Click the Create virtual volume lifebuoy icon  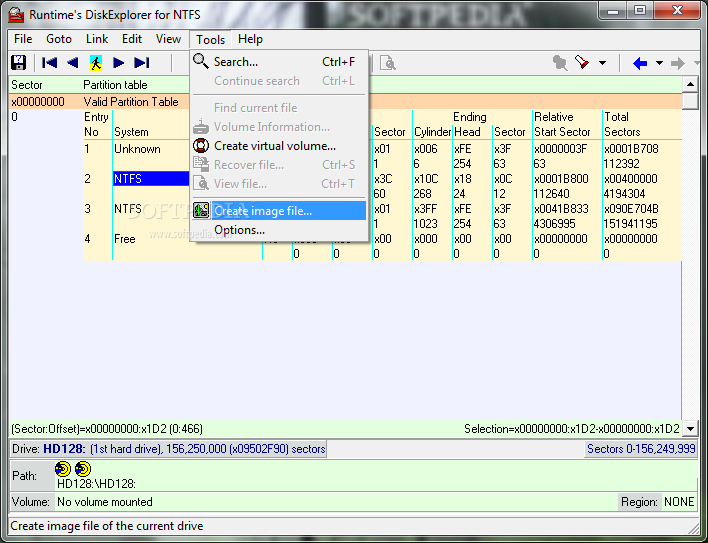click(201, 146)
